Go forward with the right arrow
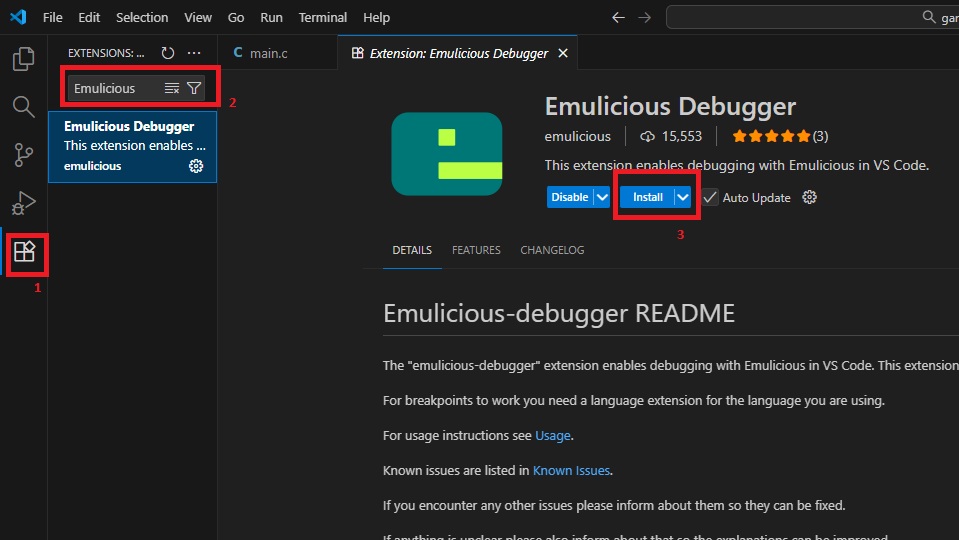 (x=645, y=18)
